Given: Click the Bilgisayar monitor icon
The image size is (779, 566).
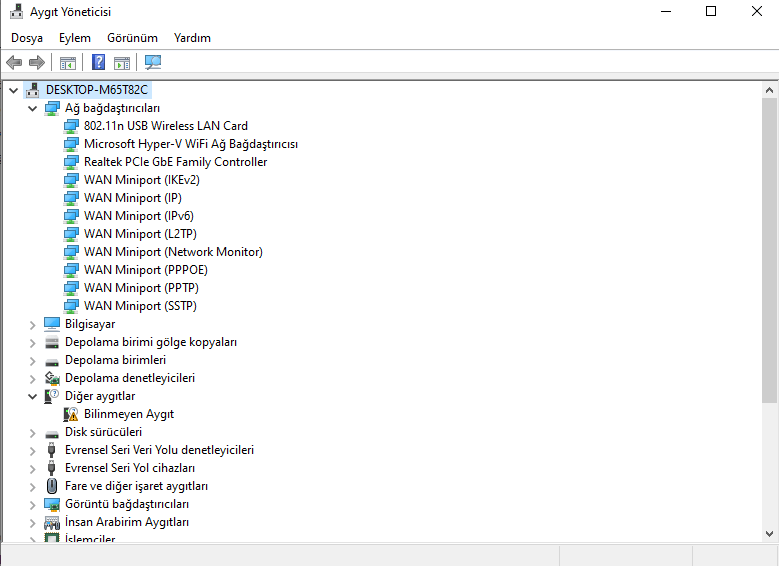Looking at the screenshot, I should pyautogui.click(x=52, y=324).
